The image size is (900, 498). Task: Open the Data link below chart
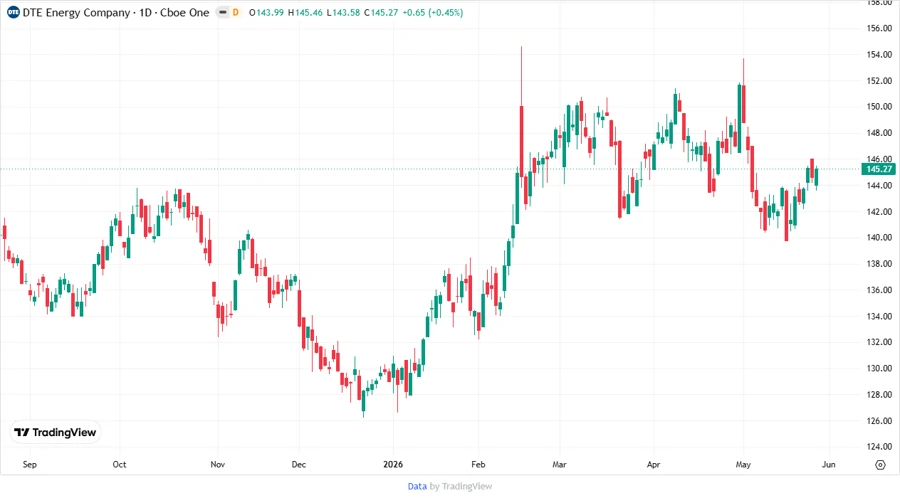[x=417, y=487]
